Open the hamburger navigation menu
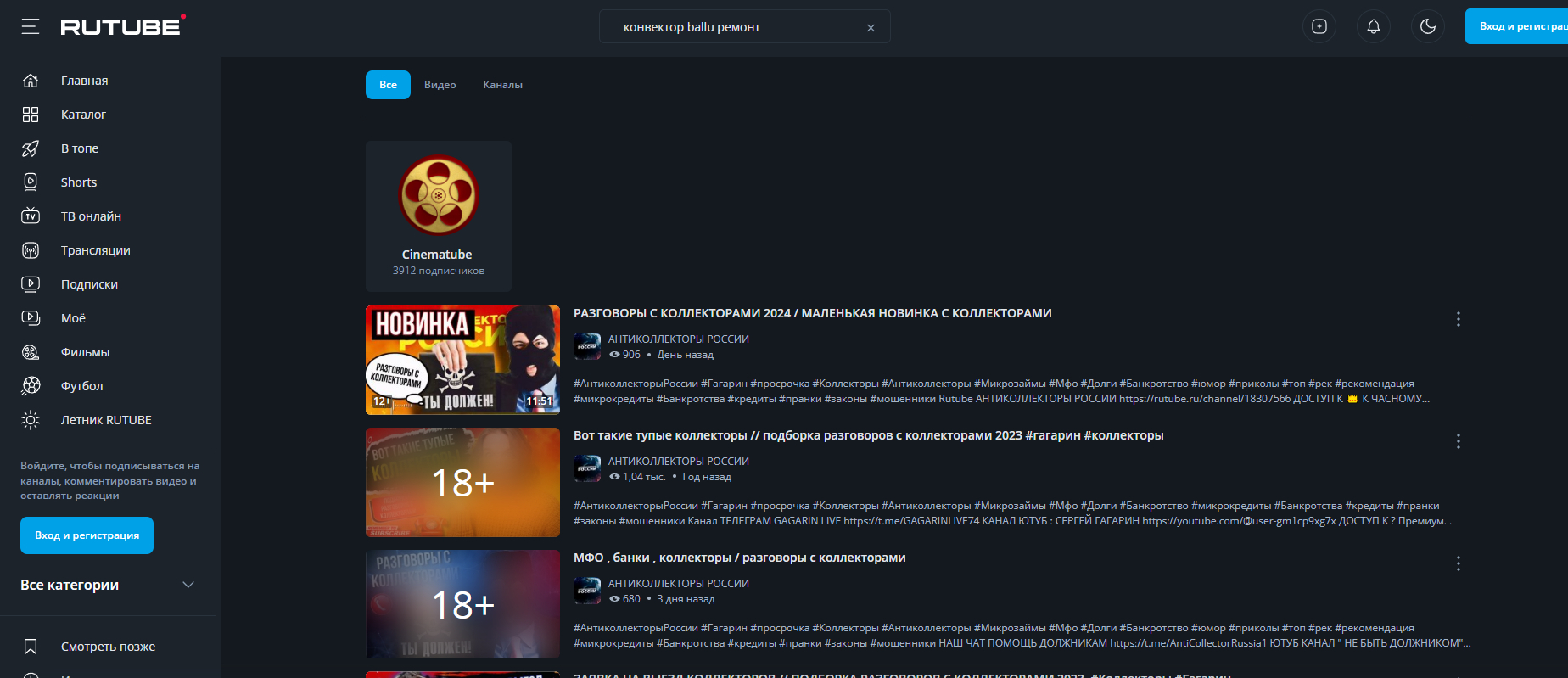Viewport: 1568px width, 678px height. (31, 27)
